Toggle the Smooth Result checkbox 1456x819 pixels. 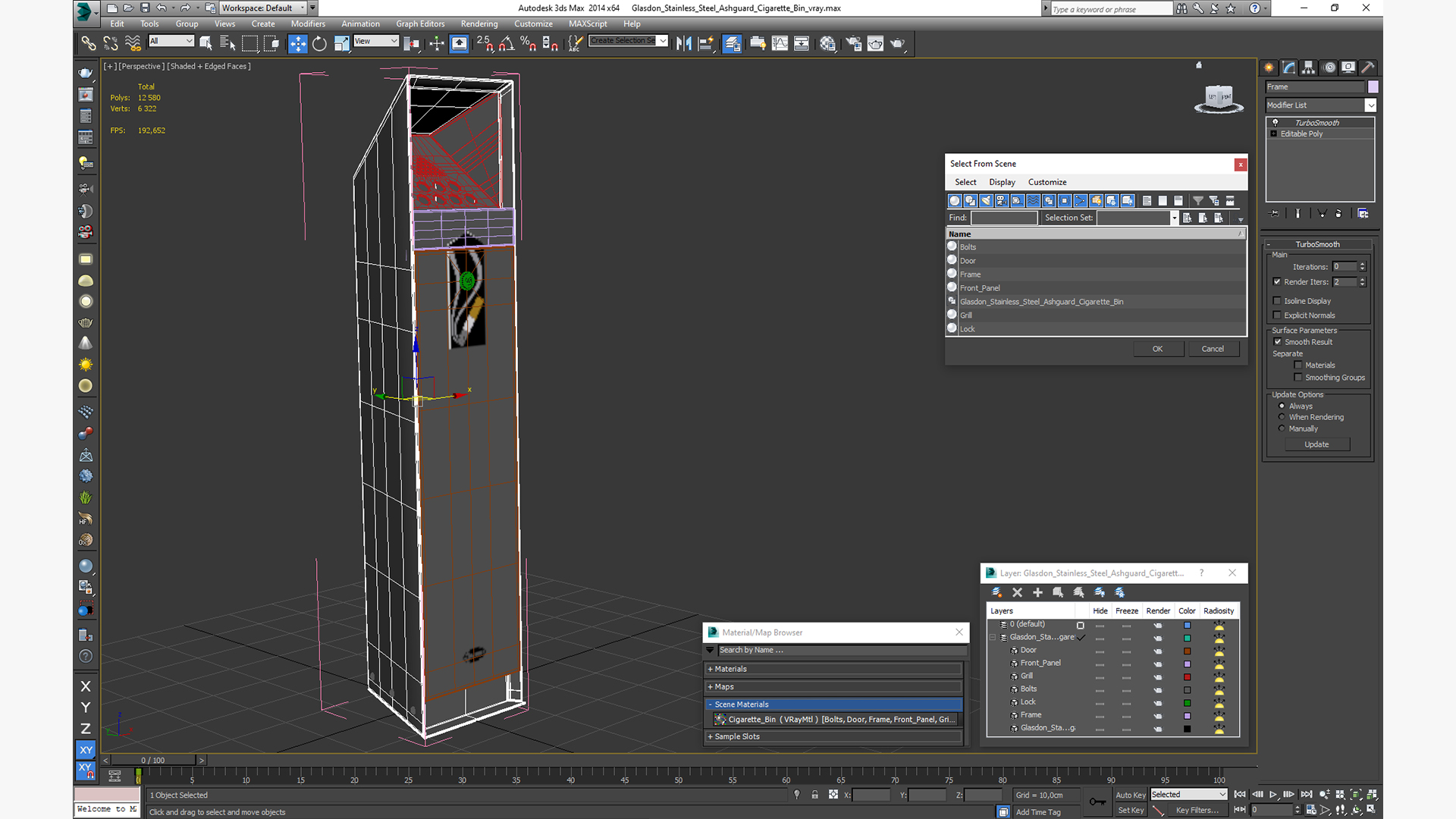(x=1277, y=342)
